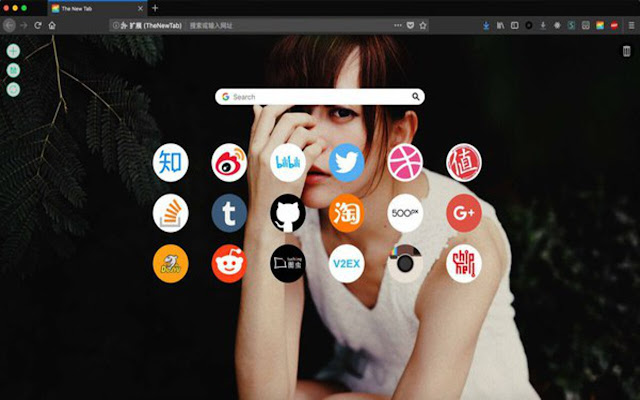
Task: Click the site info icon in address bar
Action: tap(116, 25)
